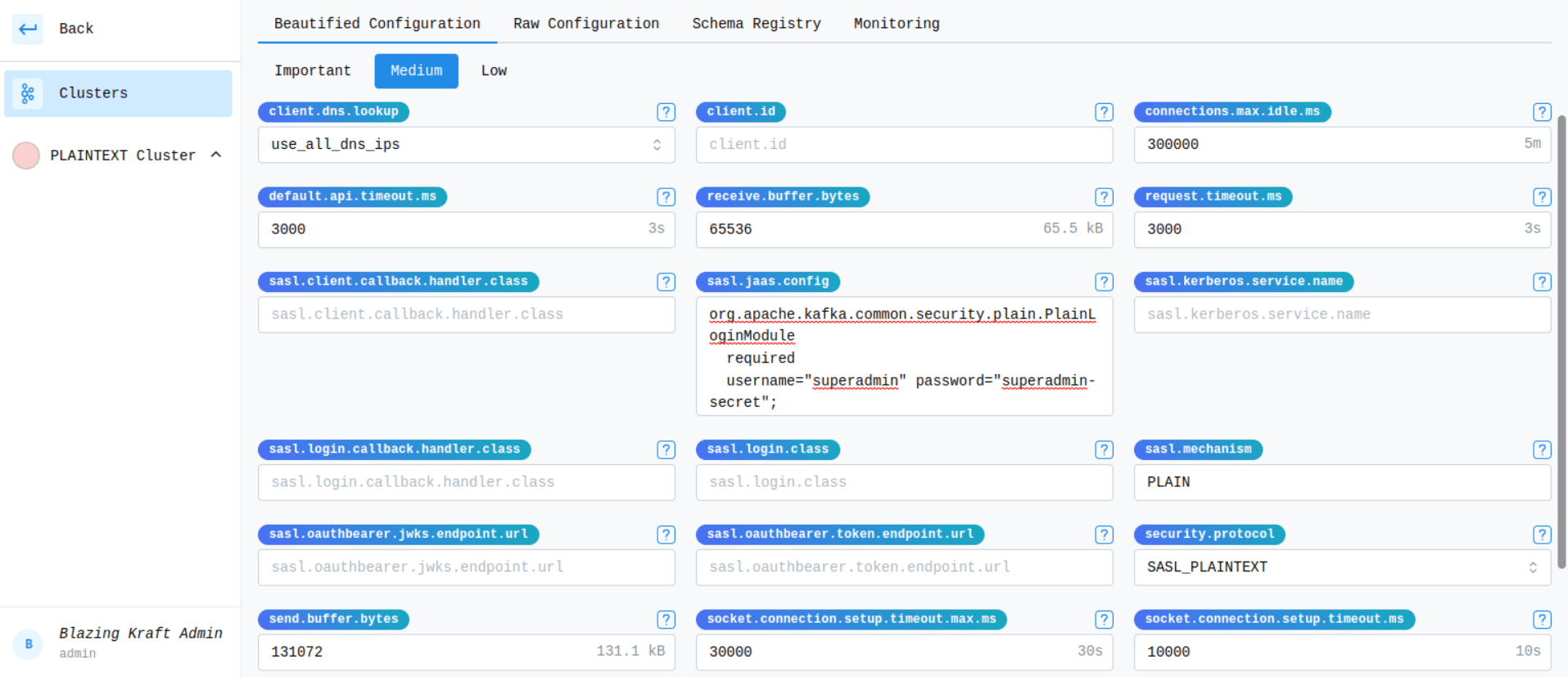
Task: Show help for send.buffer.bytes
Action: 666,620
